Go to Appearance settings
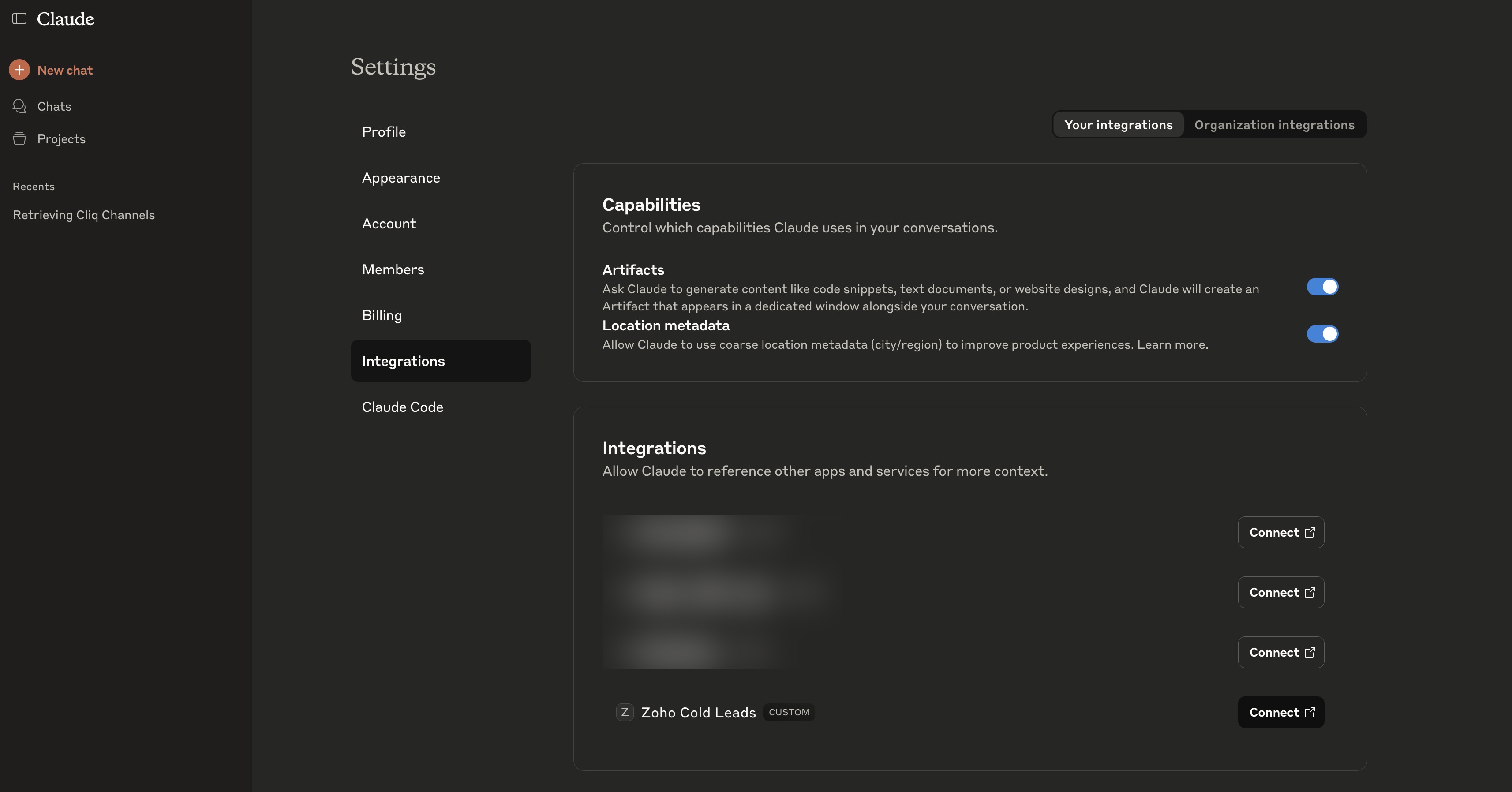The width and height of the screenshot is (1512, 792). coord(401,178)
